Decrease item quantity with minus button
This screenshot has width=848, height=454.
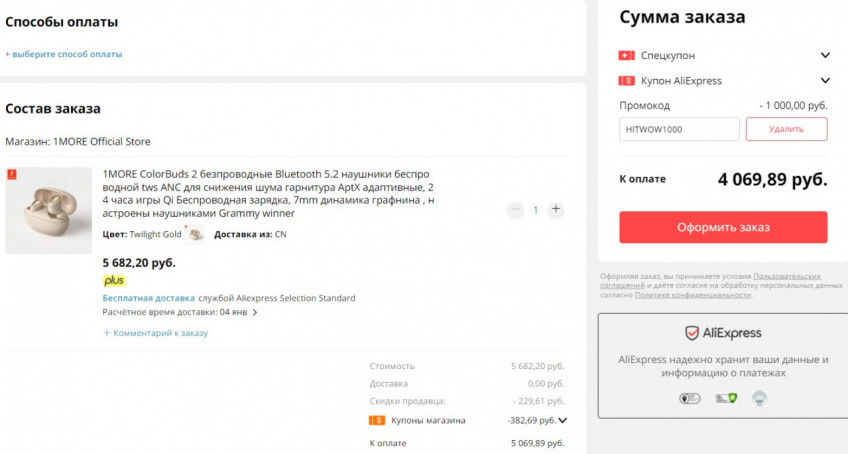tap(515, 210)
